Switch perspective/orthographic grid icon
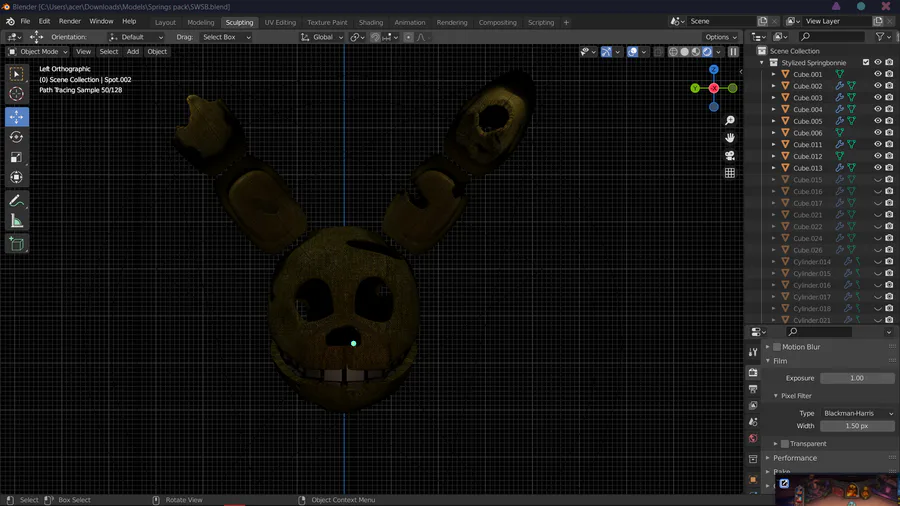Image resolution: width=900 pixels, height=506 pixels. tap(730, 173)
